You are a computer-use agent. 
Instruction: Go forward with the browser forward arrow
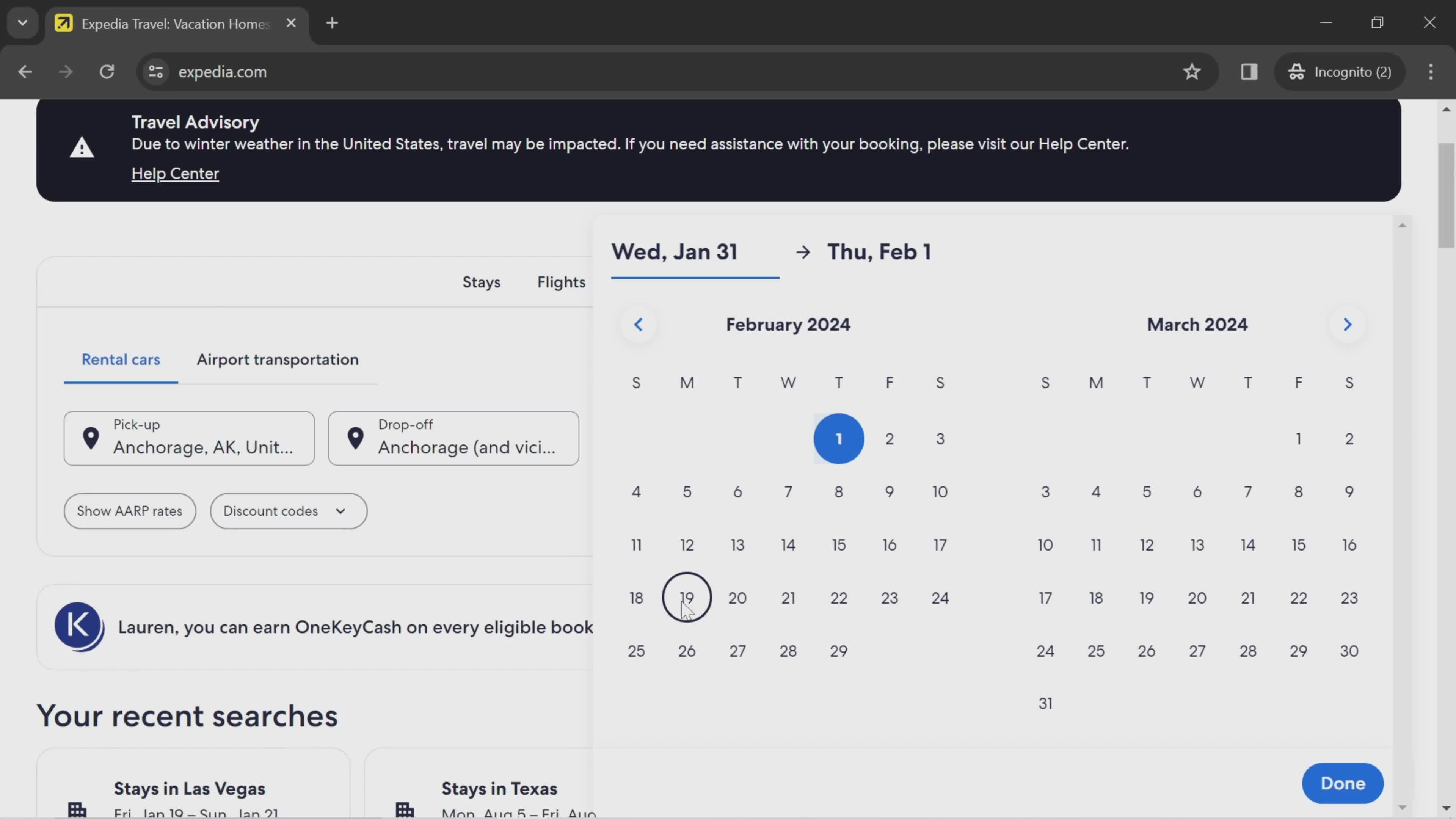pyautogui.click(x=66, y=72)
